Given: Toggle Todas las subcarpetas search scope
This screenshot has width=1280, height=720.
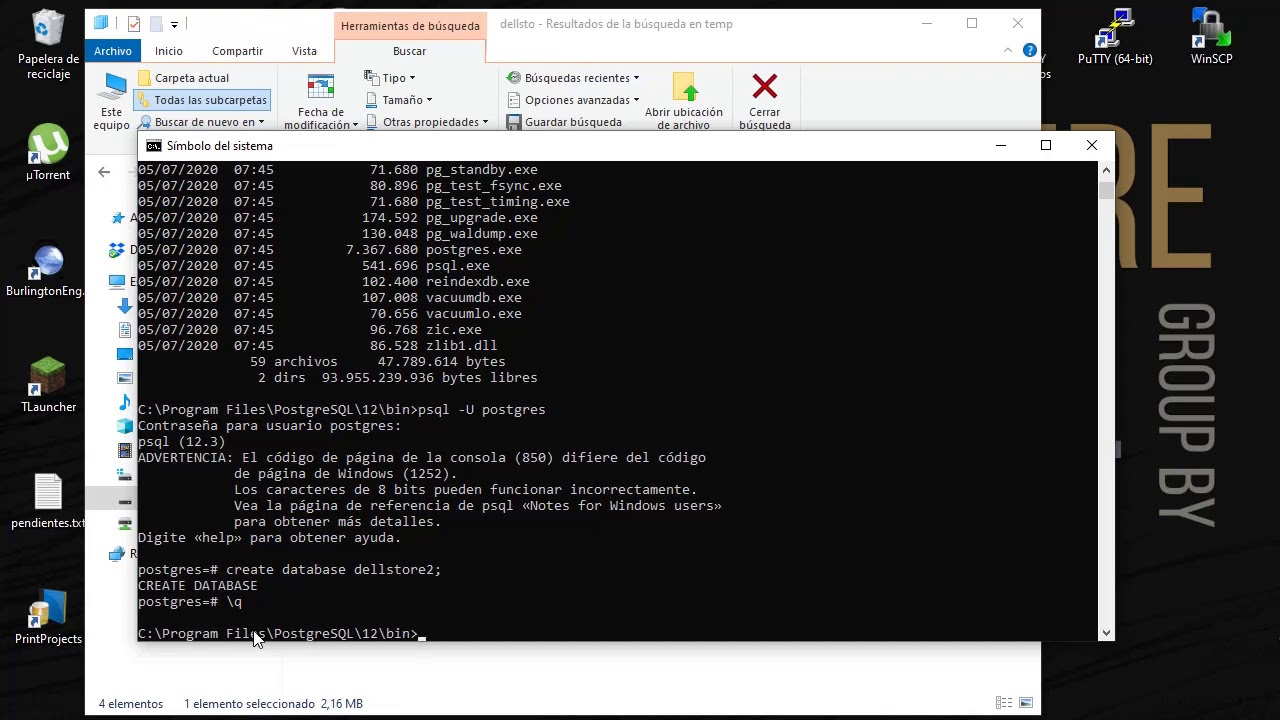Looking at the screenshot, I should [x=202, y=100].
